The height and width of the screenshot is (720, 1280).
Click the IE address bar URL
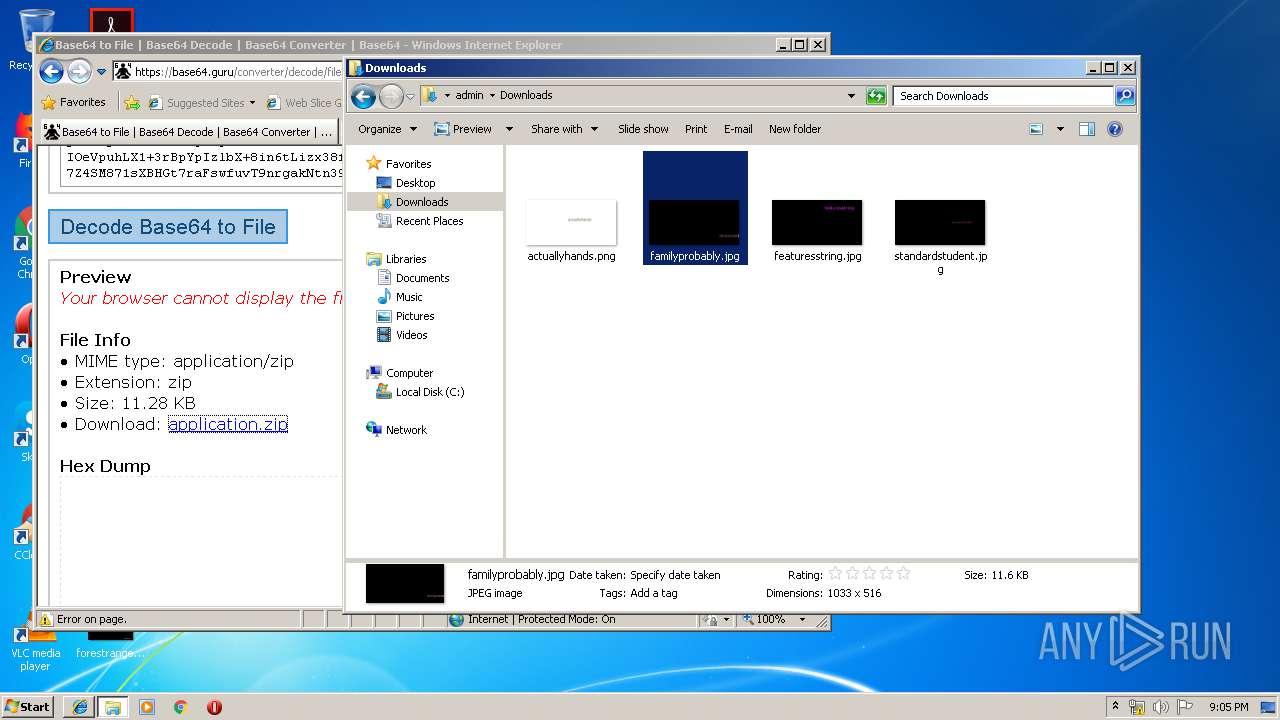coord(237,72)
